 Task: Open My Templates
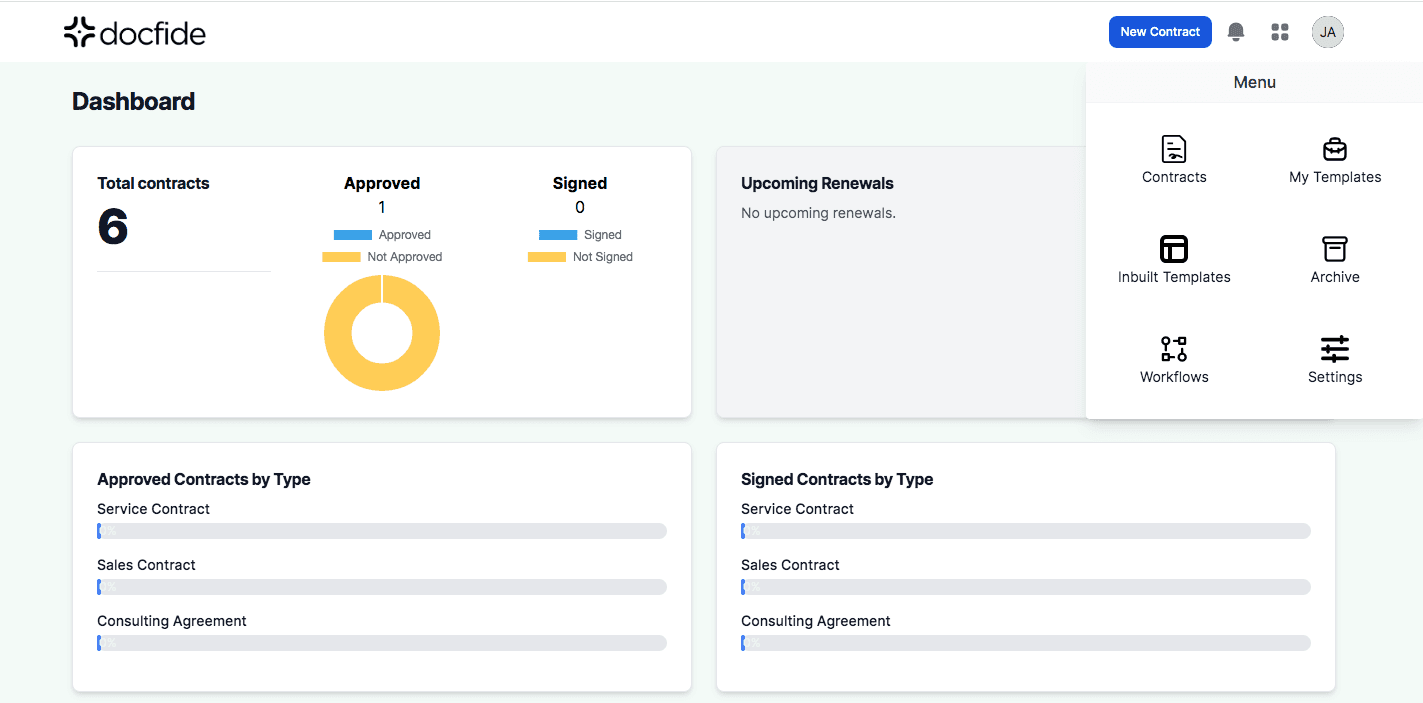pyautogui.click(x=1334, y=160)
